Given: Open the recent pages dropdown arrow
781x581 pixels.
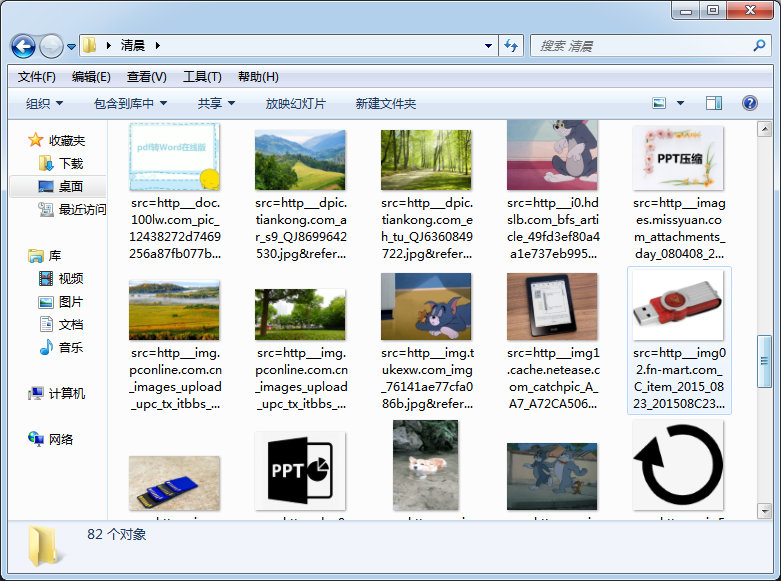Looking at the screenshot, I should coord(71,47).
